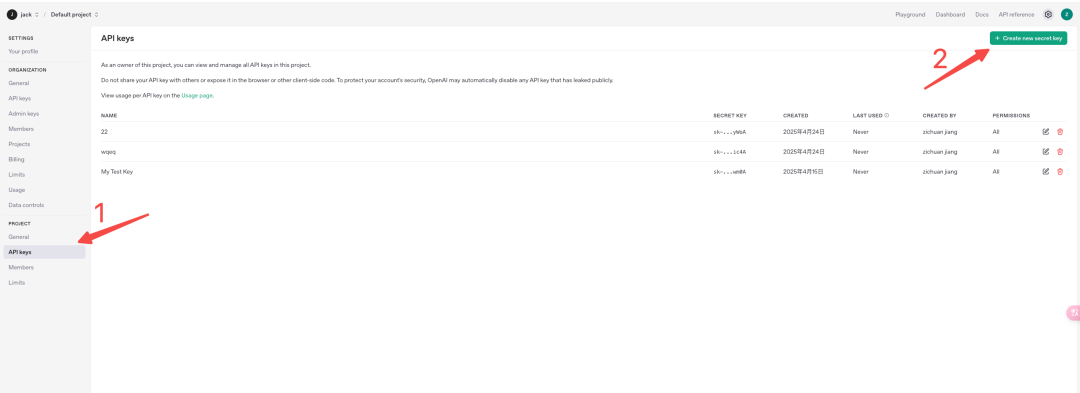Image resolution: width=1080 pixels, height=393 pixels.
Task: Open the settings gear in top bar
Action: [x=1048, y=14]
